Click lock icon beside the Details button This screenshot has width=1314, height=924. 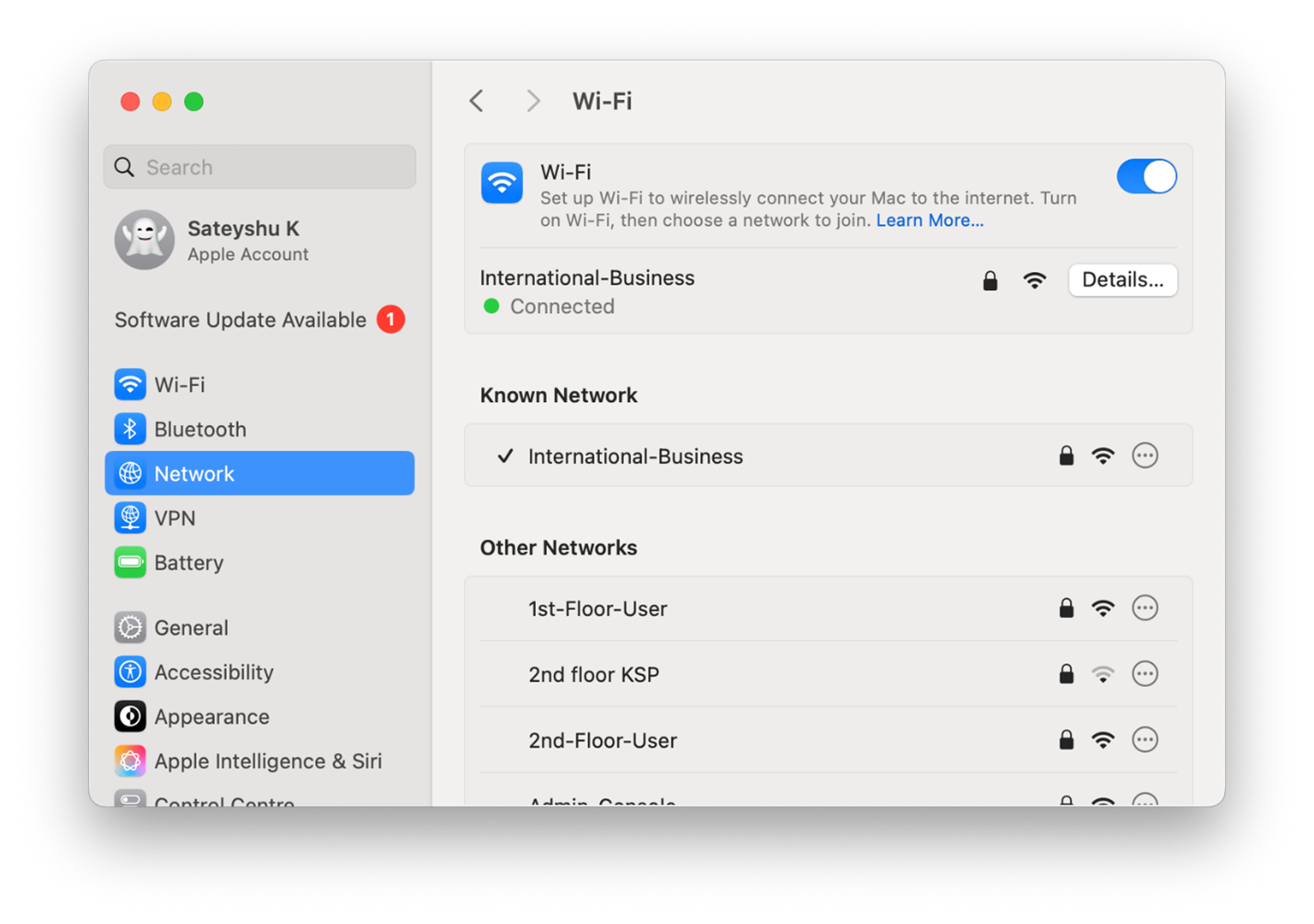tap(990, 280)
